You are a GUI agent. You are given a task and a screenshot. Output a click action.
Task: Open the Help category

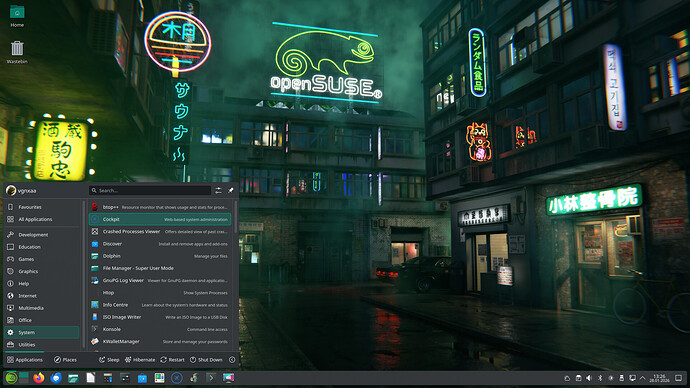coord(42,284)
